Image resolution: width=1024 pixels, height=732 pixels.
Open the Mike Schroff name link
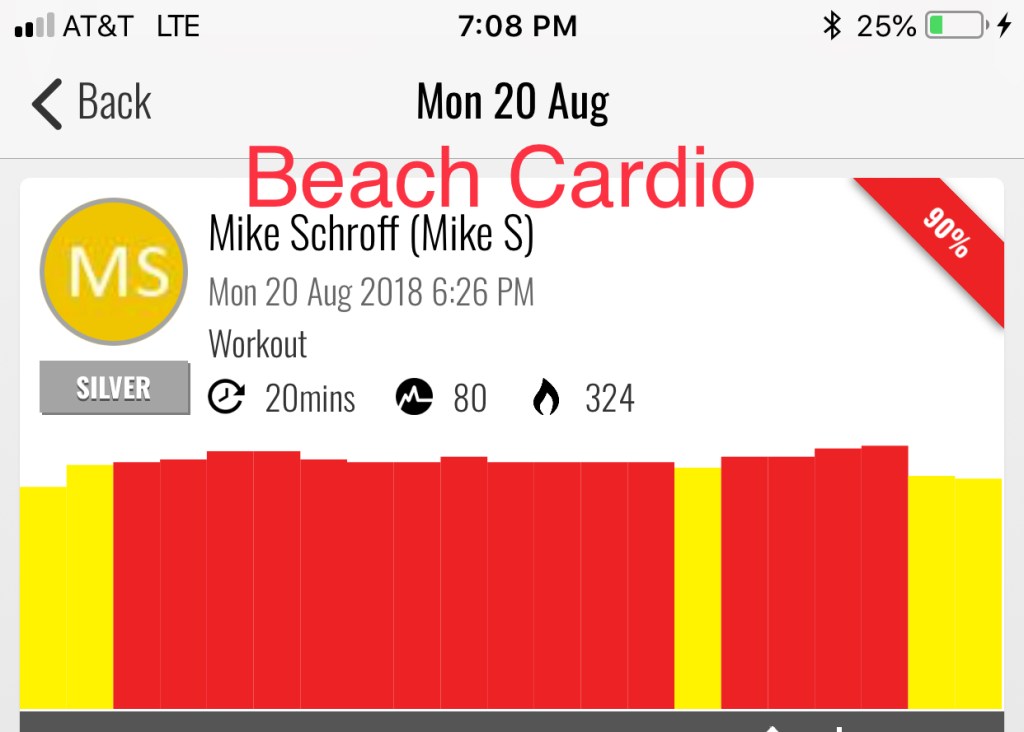click(x=371, y=234)
